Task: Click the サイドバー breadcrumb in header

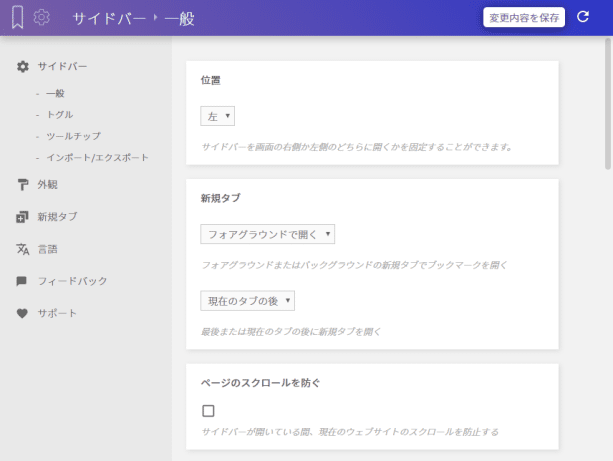Action: point(109,18)
